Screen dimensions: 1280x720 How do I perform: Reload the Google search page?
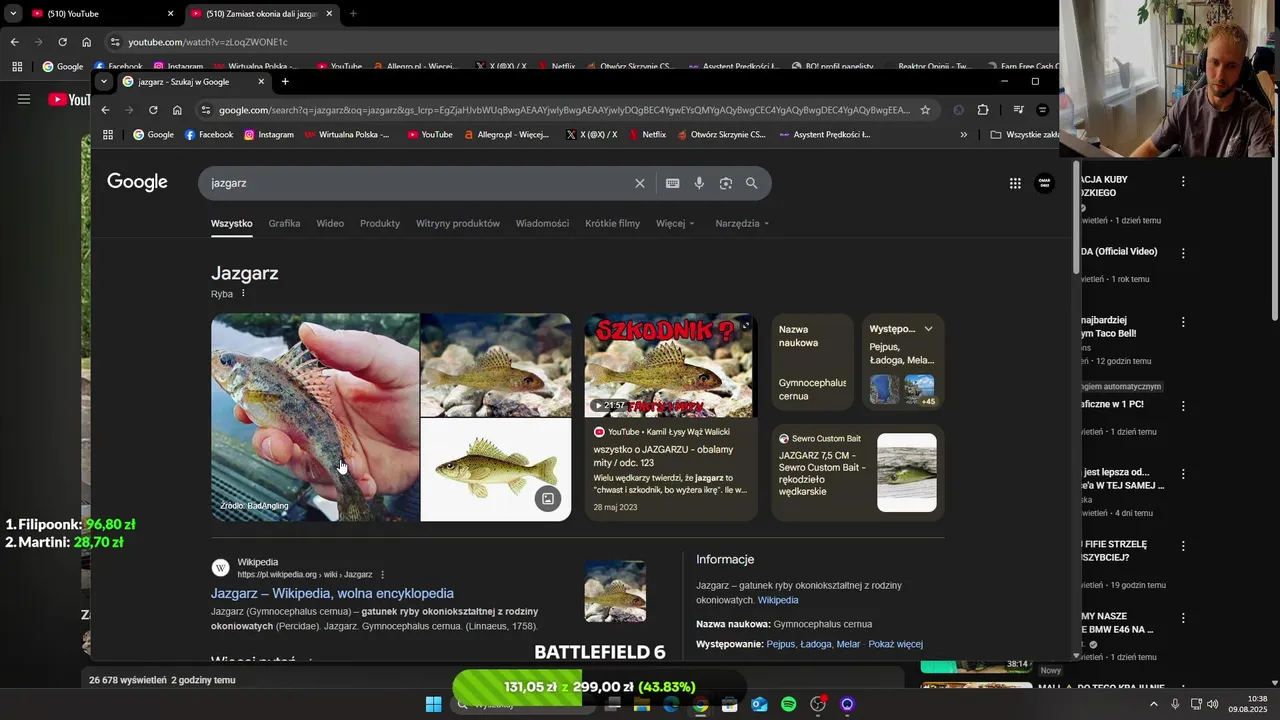click(x=153, y=110)
